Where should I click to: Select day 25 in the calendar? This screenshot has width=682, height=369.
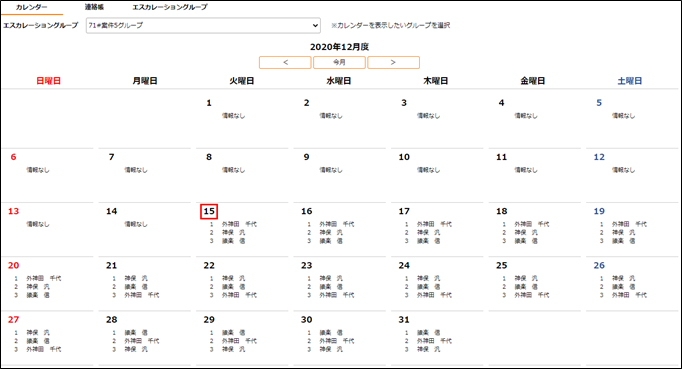tap(501, 265)
